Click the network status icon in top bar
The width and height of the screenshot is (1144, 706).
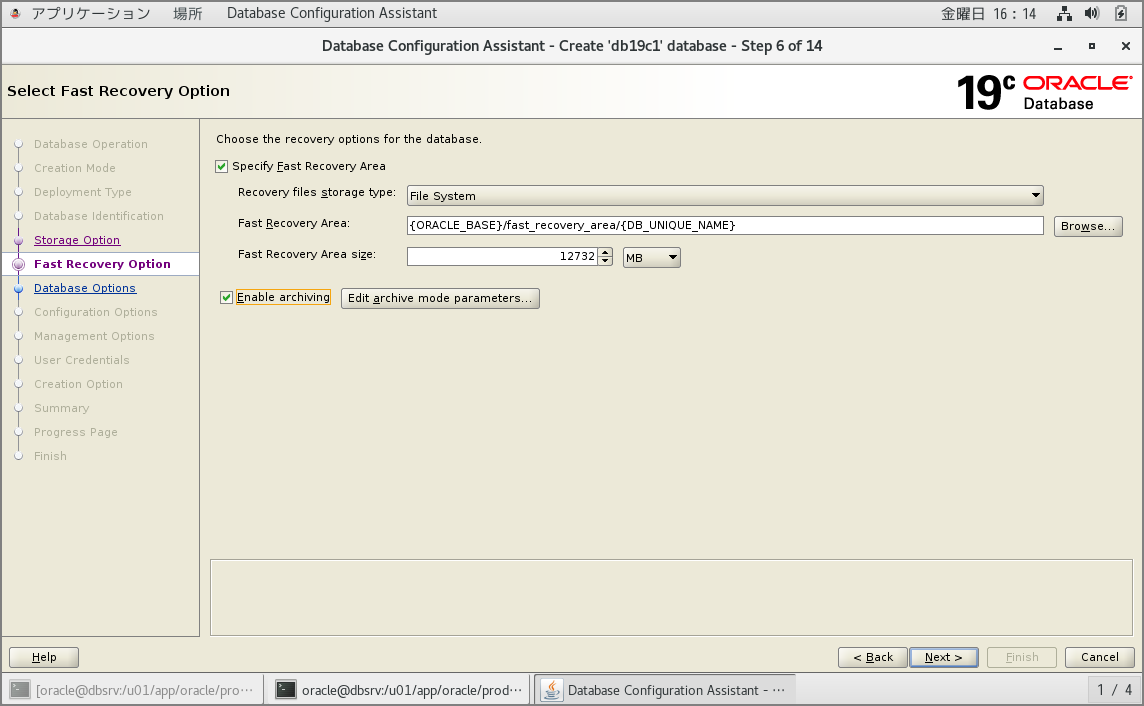coord(1064,14)
